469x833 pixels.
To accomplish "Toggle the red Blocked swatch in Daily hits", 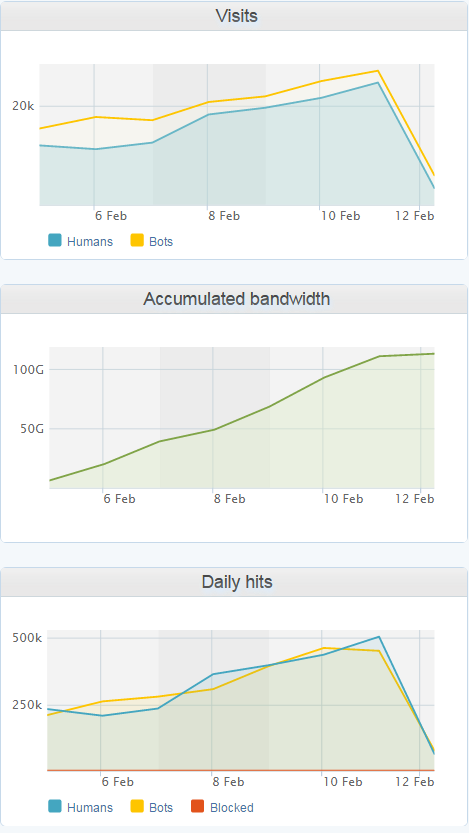I will pos(198,807).
